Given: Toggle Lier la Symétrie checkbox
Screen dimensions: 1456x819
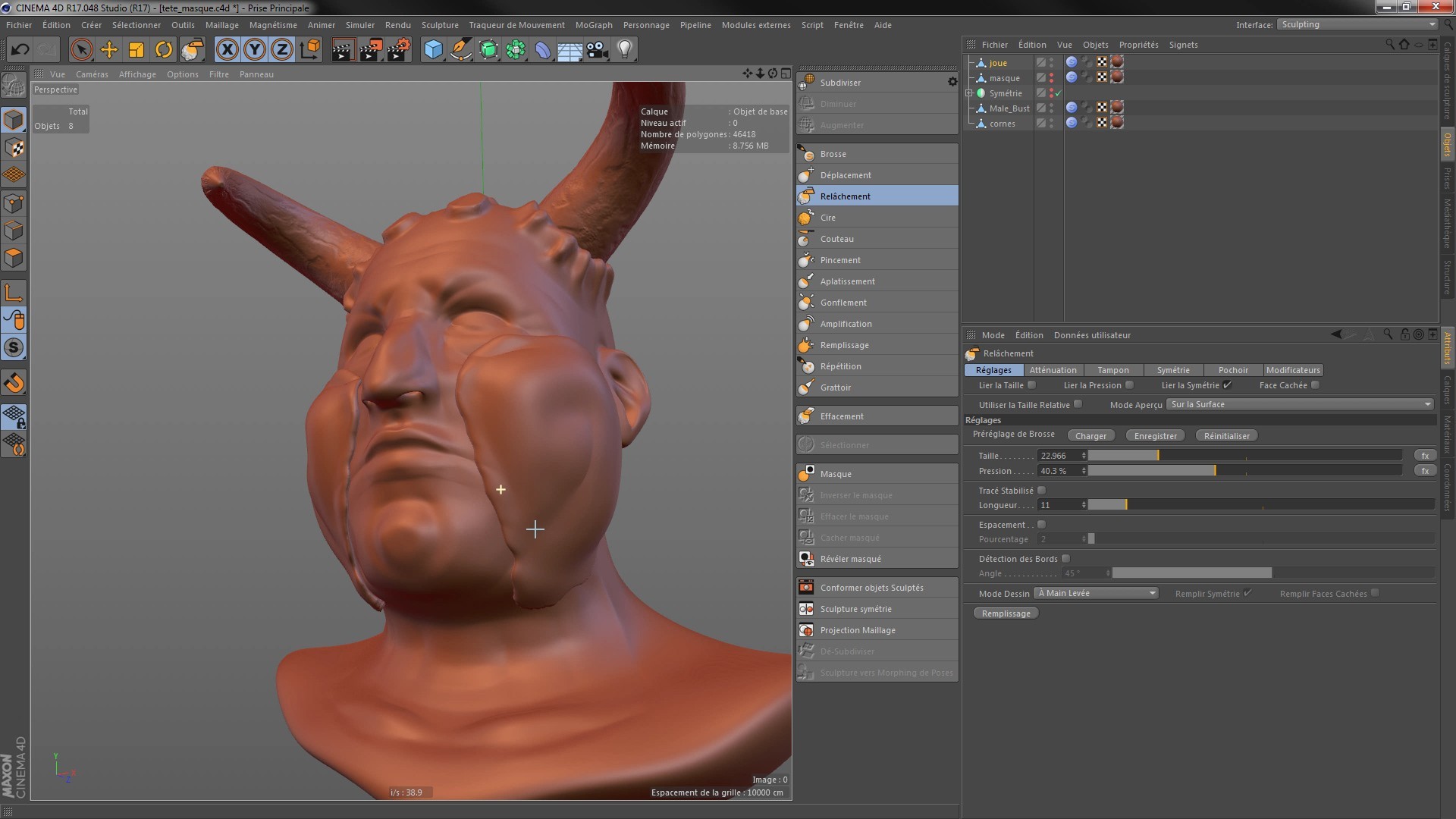Looking at the screenshot, I should [x=1227, y=385].
